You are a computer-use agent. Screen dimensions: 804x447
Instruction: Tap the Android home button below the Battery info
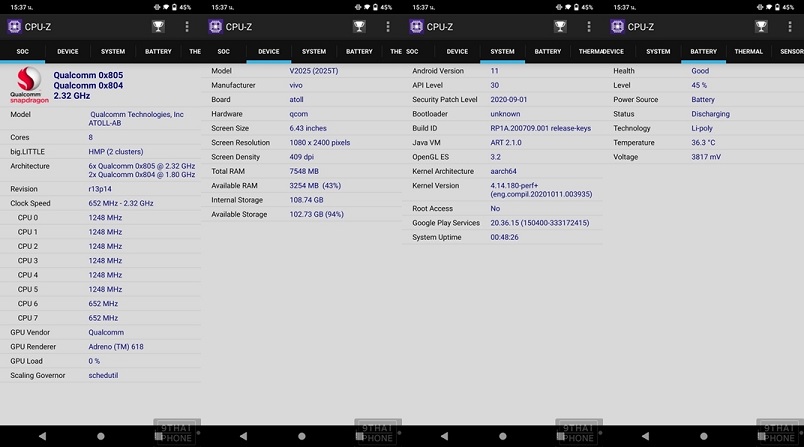tap(704, 436)
